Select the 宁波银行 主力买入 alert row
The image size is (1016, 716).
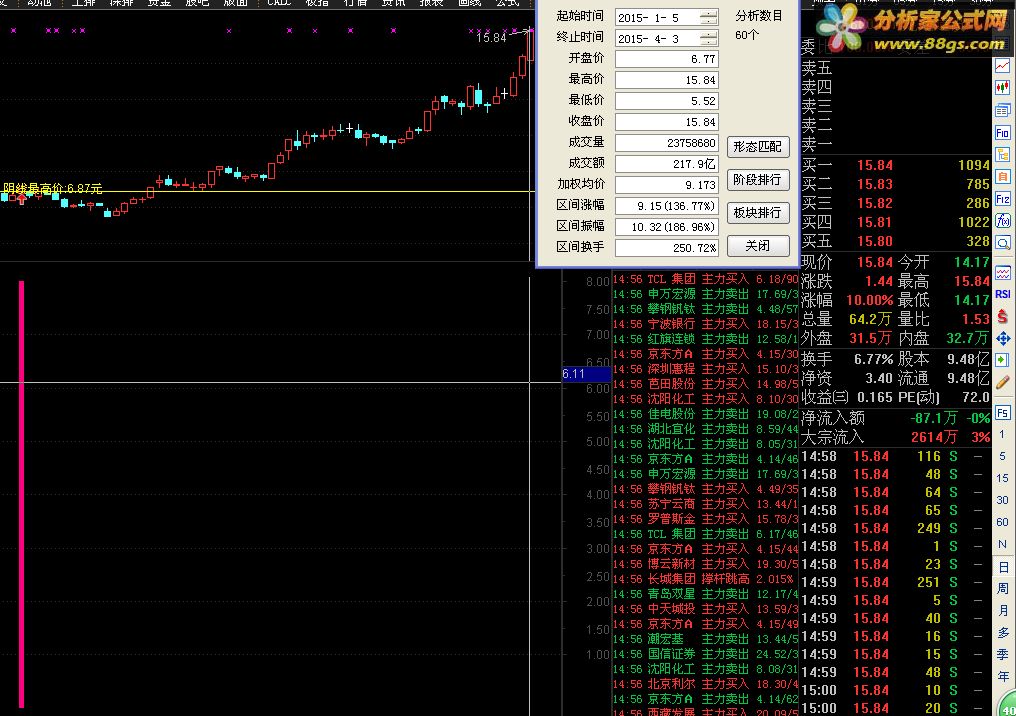click(706, 324)
